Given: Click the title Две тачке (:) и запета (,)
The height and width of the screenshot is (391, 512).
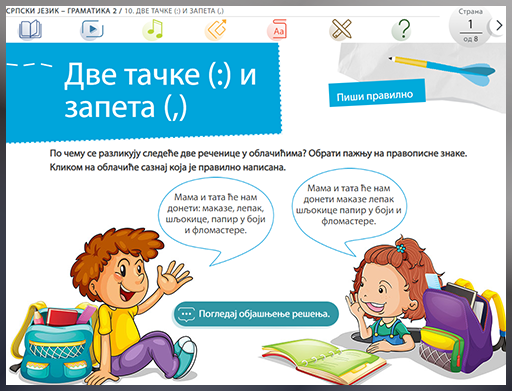Looking at the screenshot, I should (x=160, y=91).
